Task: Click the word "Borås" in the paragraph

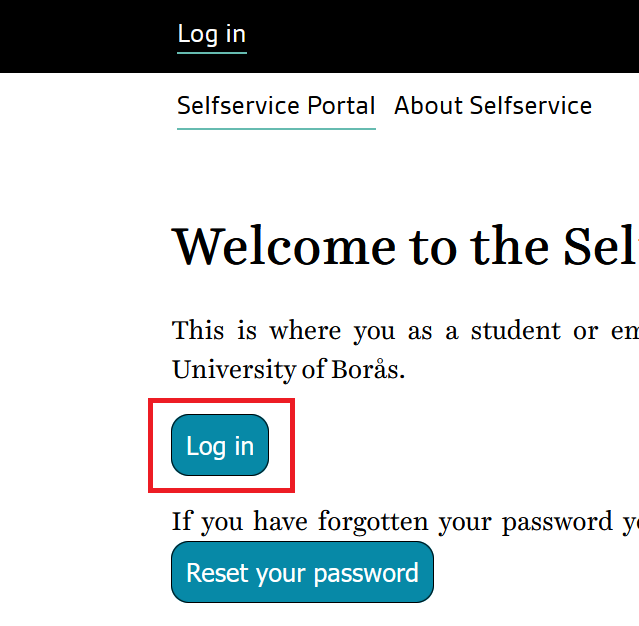Action: tap(366, 370)
